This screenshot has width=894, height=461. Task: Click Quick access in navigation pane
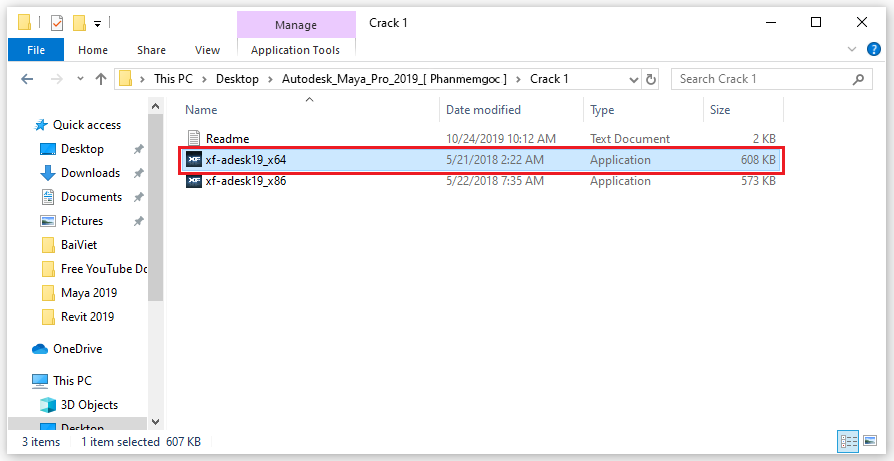coord(87,125)
